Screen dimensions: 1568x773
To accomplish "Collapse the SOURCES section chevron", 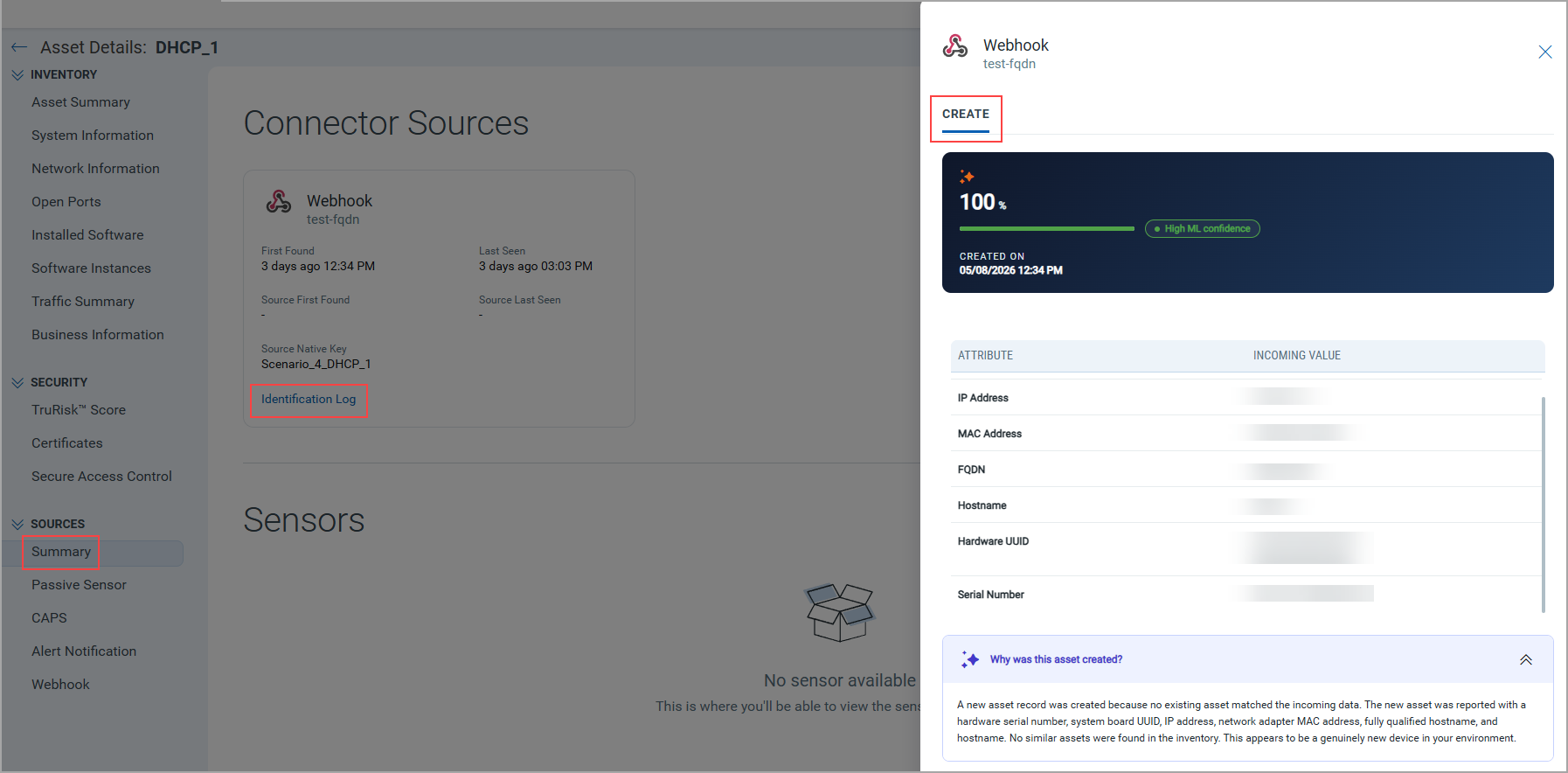I will [17, 525].
